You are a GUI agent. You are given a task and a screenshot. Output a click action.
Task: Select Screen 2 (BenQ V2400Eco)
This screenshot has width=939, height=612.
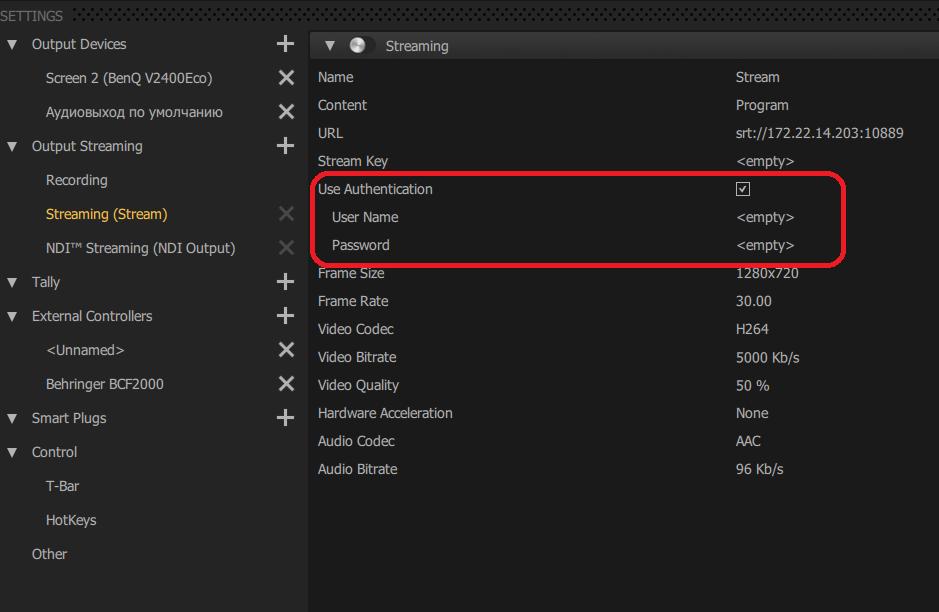pos(129,78)
